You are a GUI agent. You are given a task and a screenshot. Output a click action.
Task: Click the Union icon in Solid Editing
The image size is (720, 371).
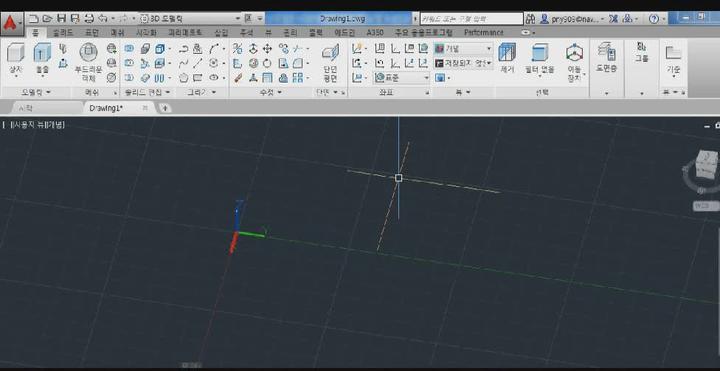[129, 48]
